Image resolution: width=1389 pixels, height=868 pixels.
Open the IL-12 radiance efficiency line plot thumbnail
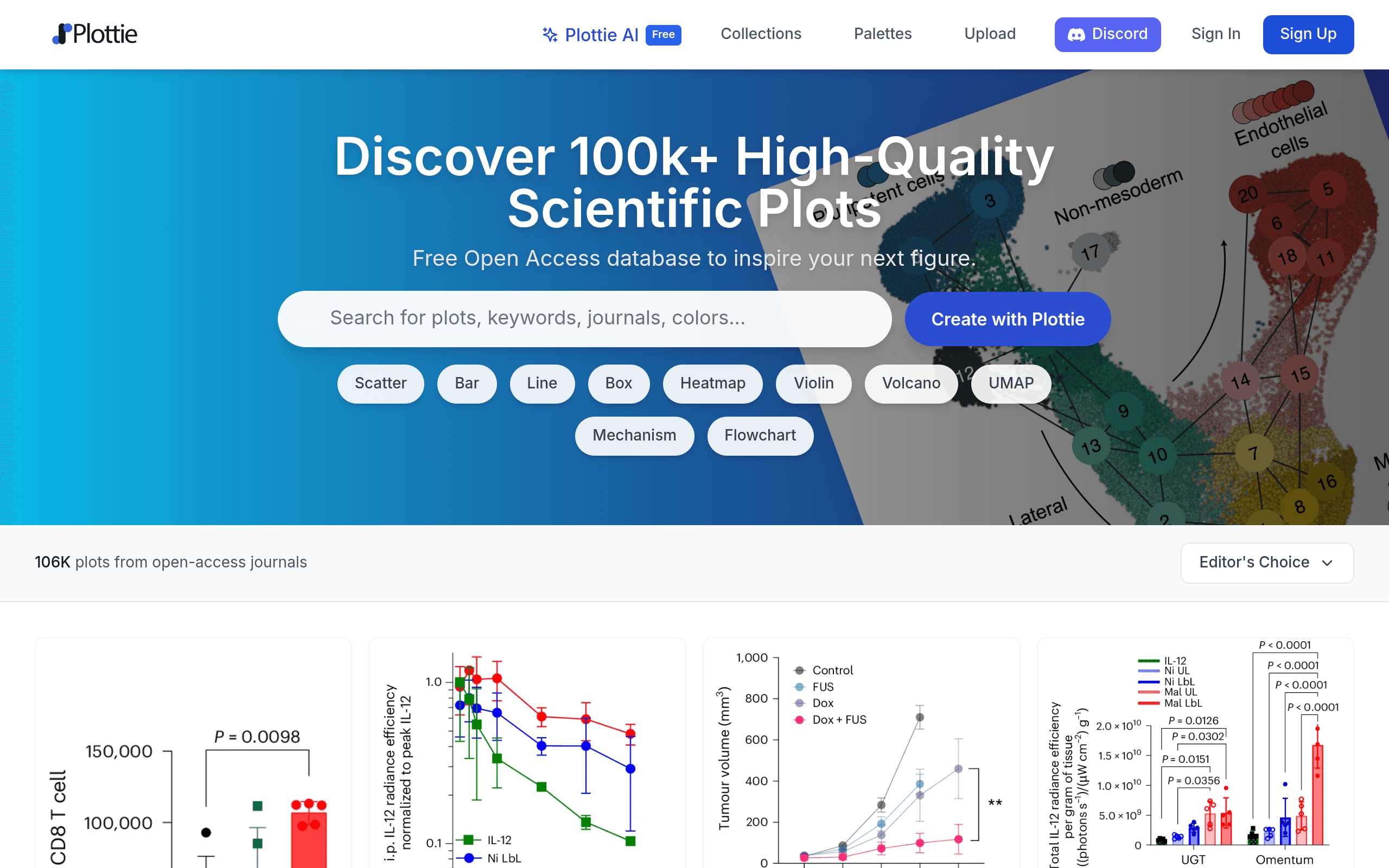(x=527, y=752)
